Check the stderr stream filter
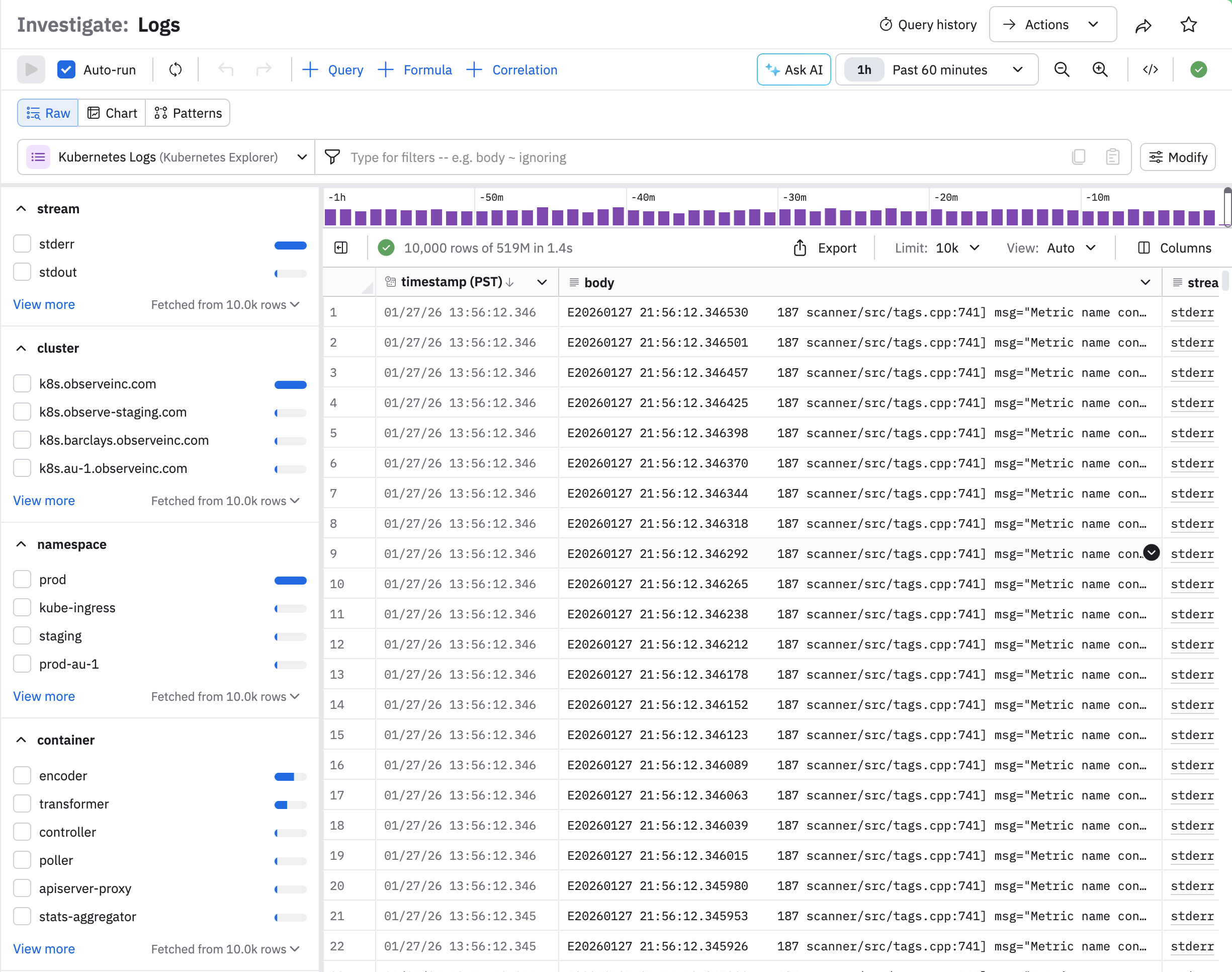Screen dimensions: 1232x972 pos(22,244)
